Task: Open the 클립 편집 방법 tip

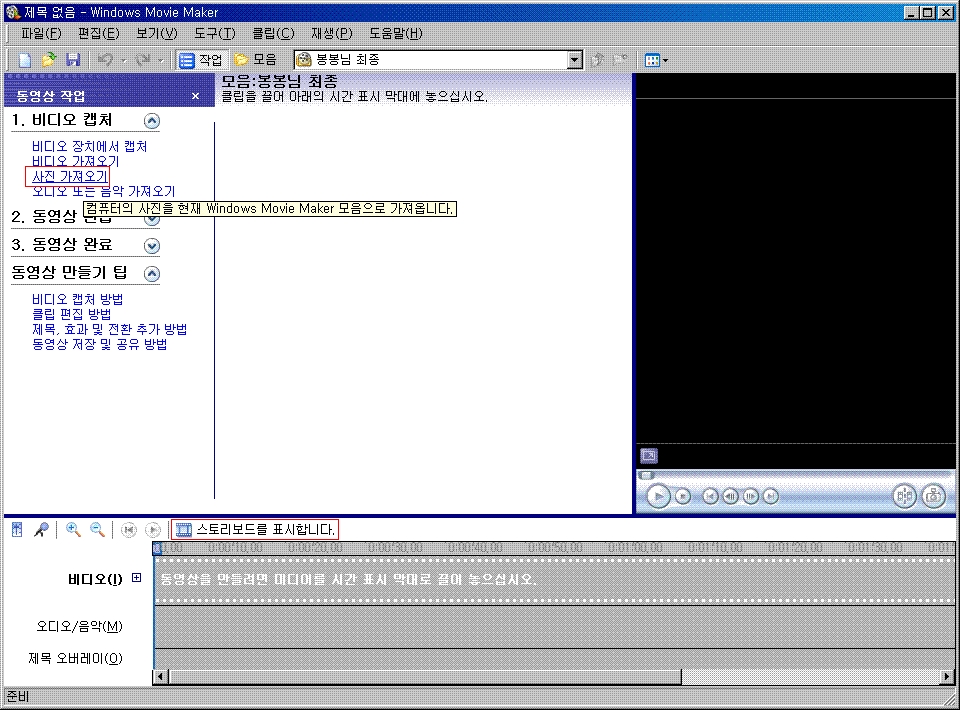Action: click(x=71, y=314)
